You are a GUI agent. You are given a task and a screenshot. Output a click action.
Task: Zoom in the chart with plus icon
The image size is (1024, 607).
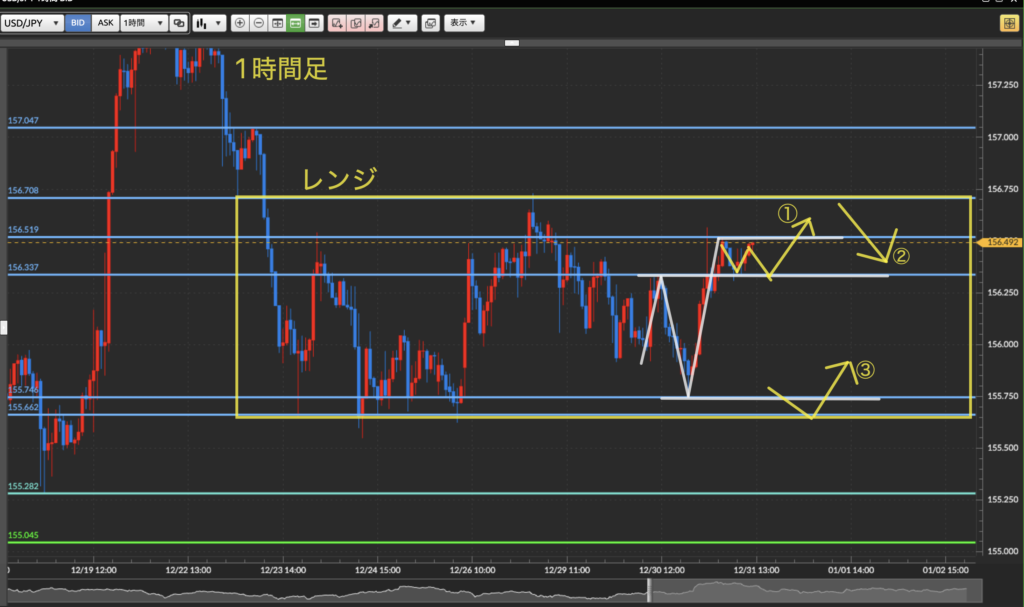click(240, 22)
